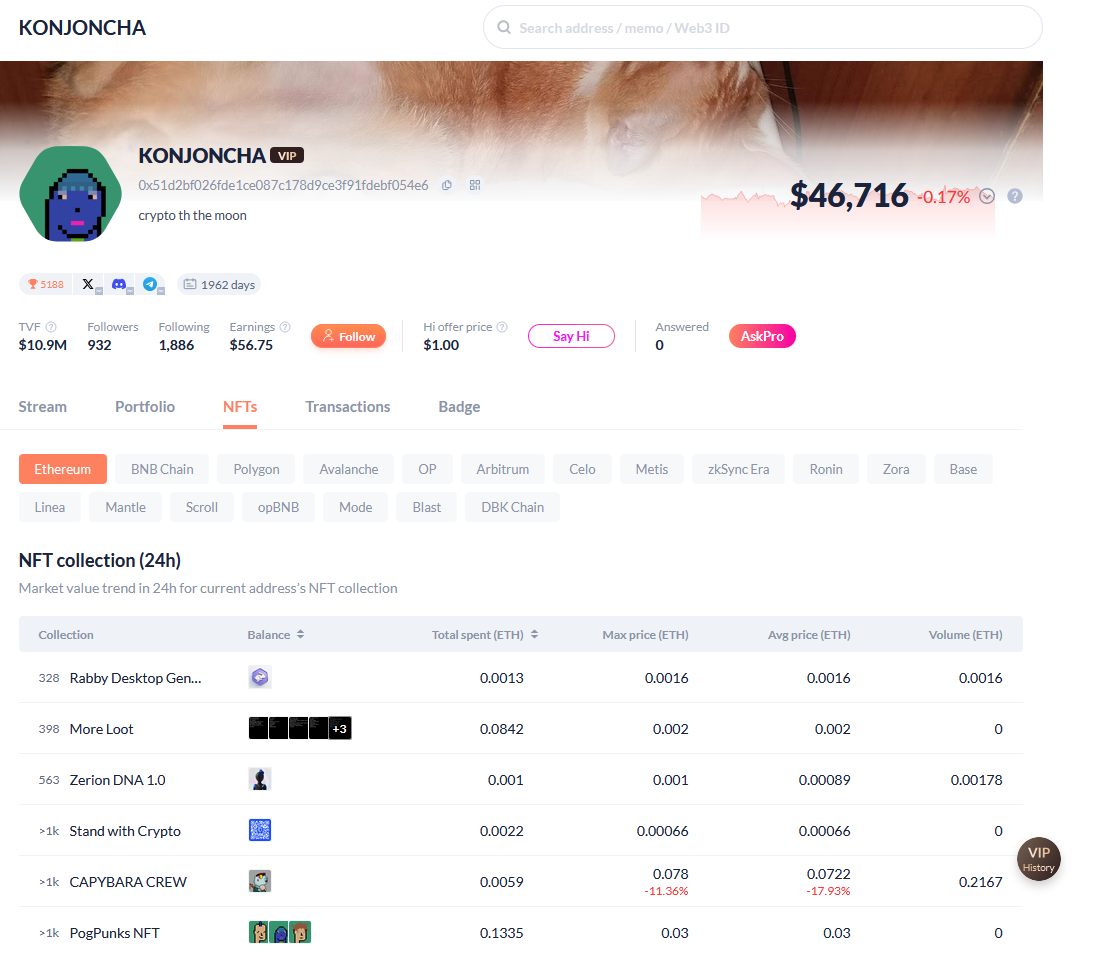Select the Ethereum chain filter

(63, 469)
